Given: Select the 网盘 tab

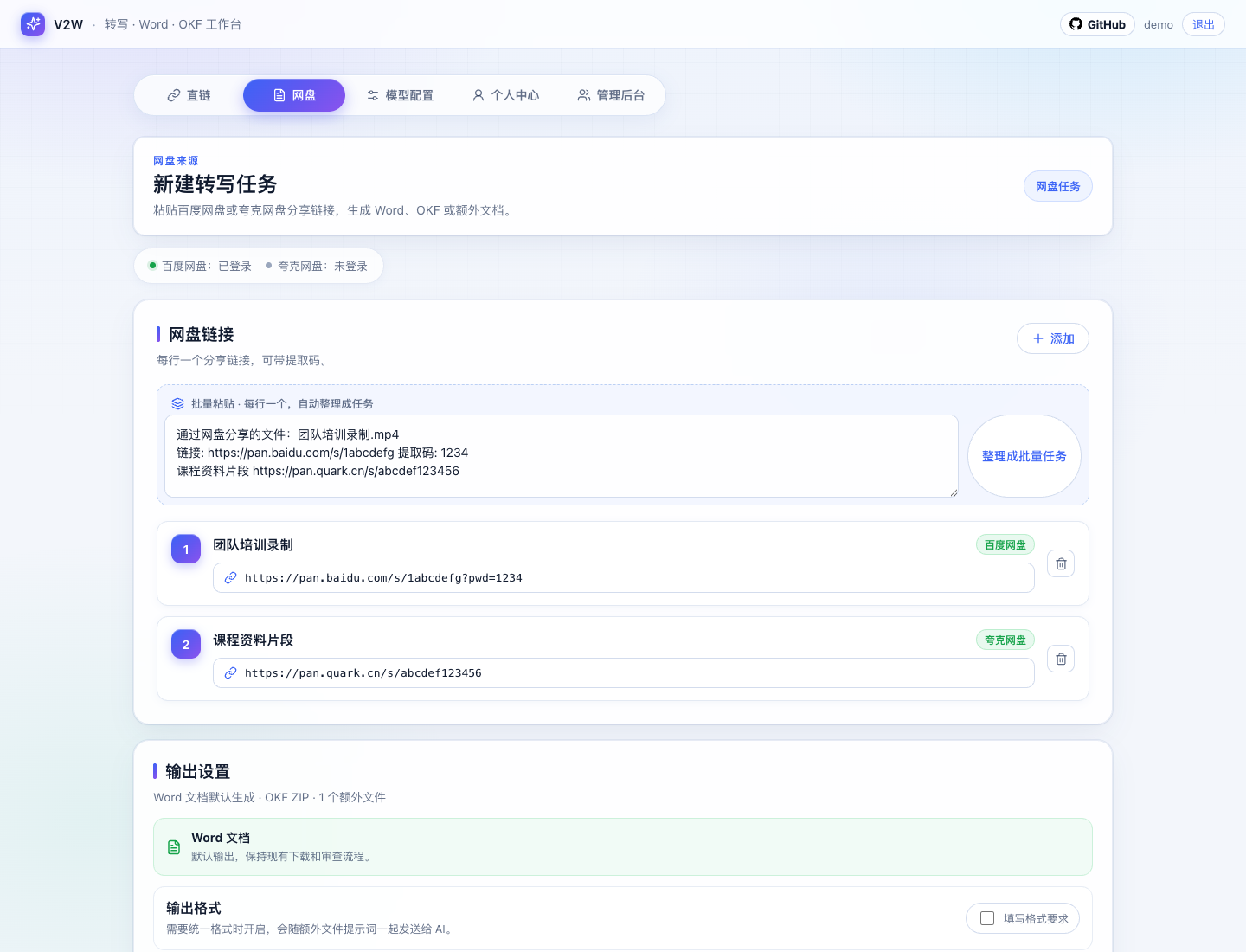Looking at the screenshot, I should 294,95.
